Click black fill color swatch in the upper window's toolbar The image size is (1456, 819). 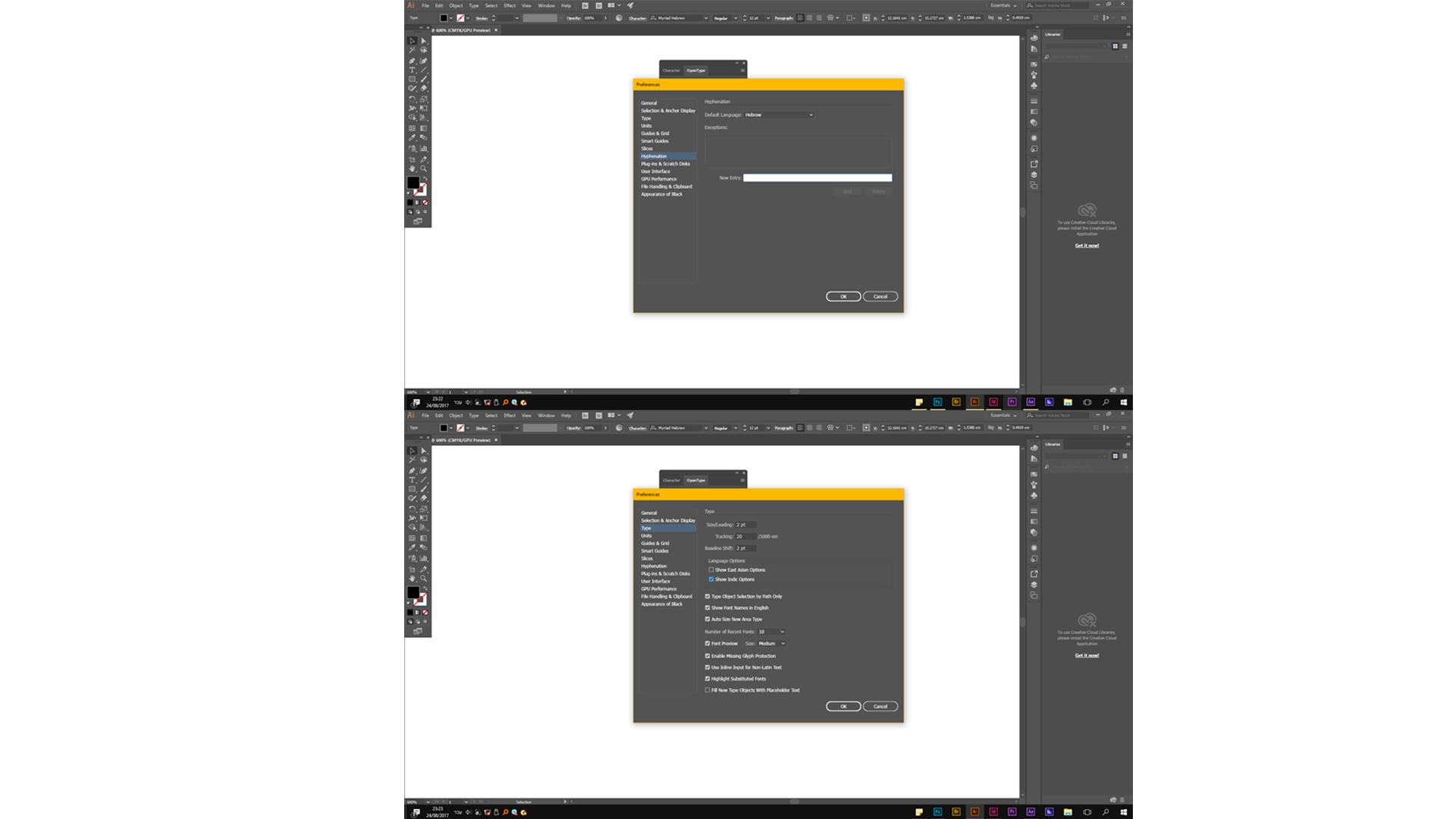[413, 183]
